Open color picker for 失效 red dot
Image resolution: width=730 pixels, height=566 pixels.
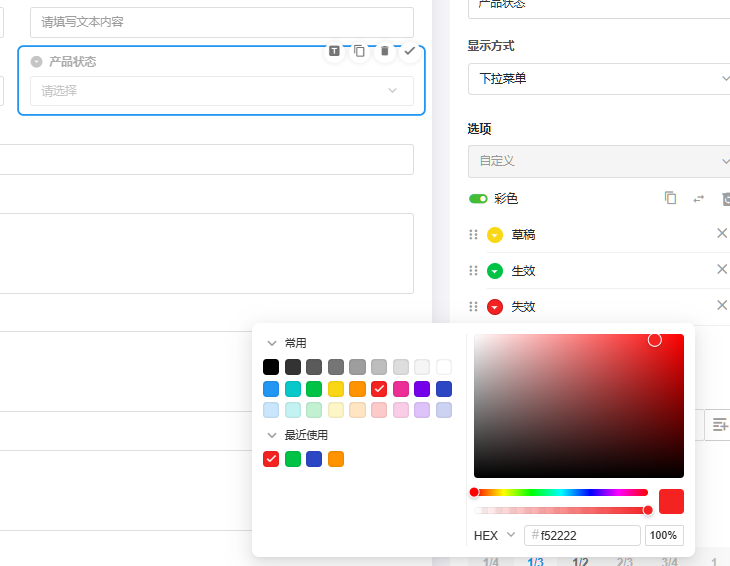pos(495,307)
